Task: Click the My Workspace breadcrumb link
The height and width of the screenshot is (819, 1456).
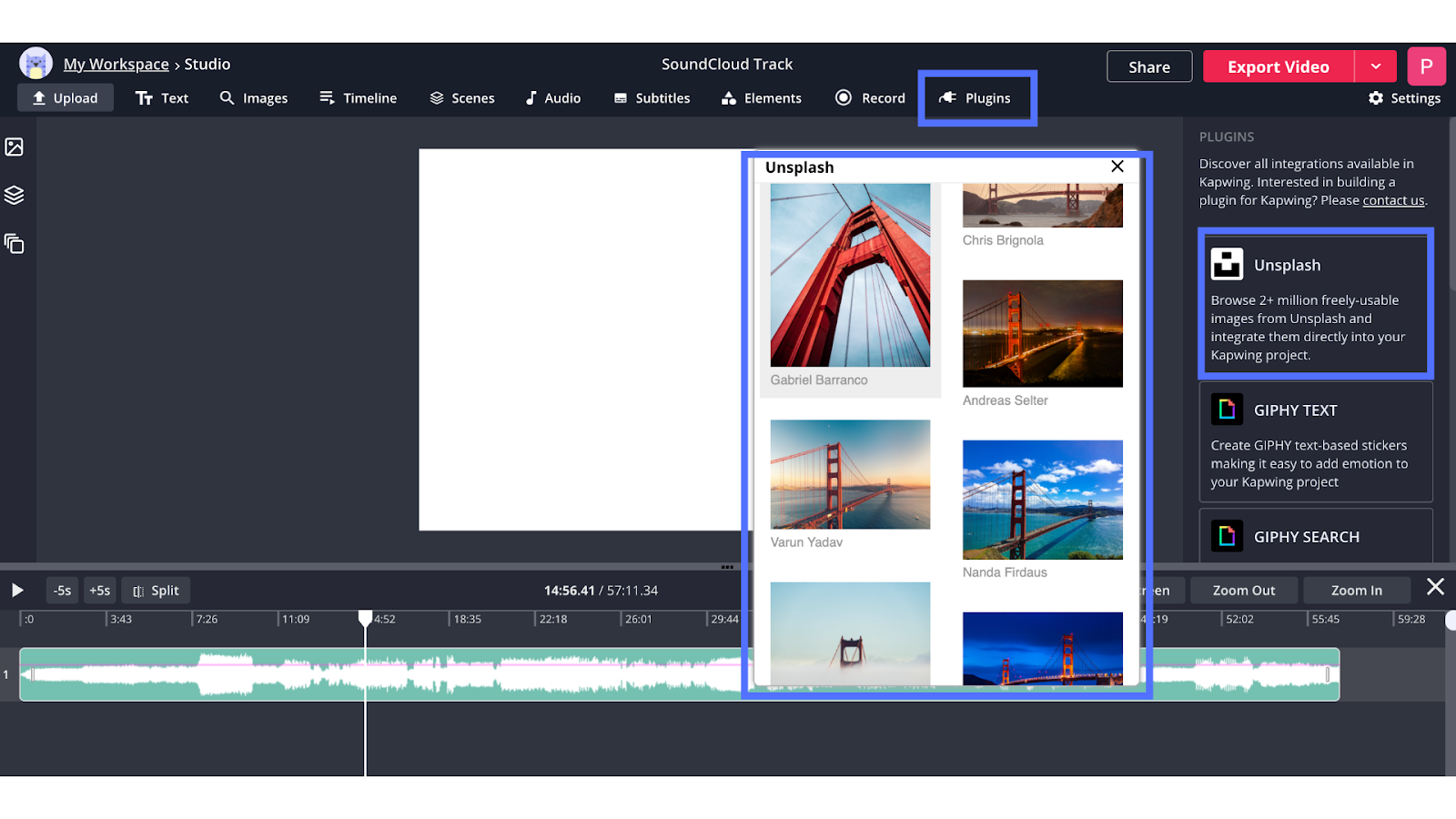Action: click(x=116, y=65)
